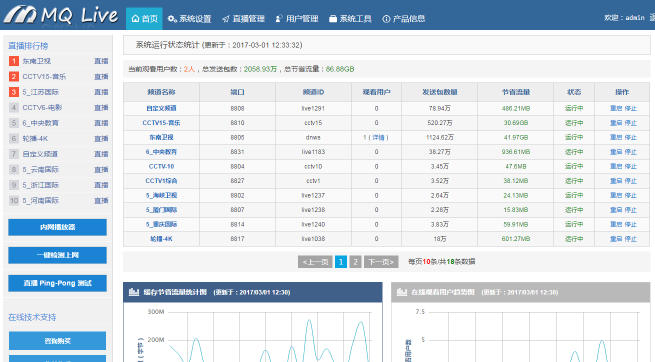Viewport: 655px width, 362px height.
Task: Select the 轮播-4K entry in ranking list
Action: [36, 139]
